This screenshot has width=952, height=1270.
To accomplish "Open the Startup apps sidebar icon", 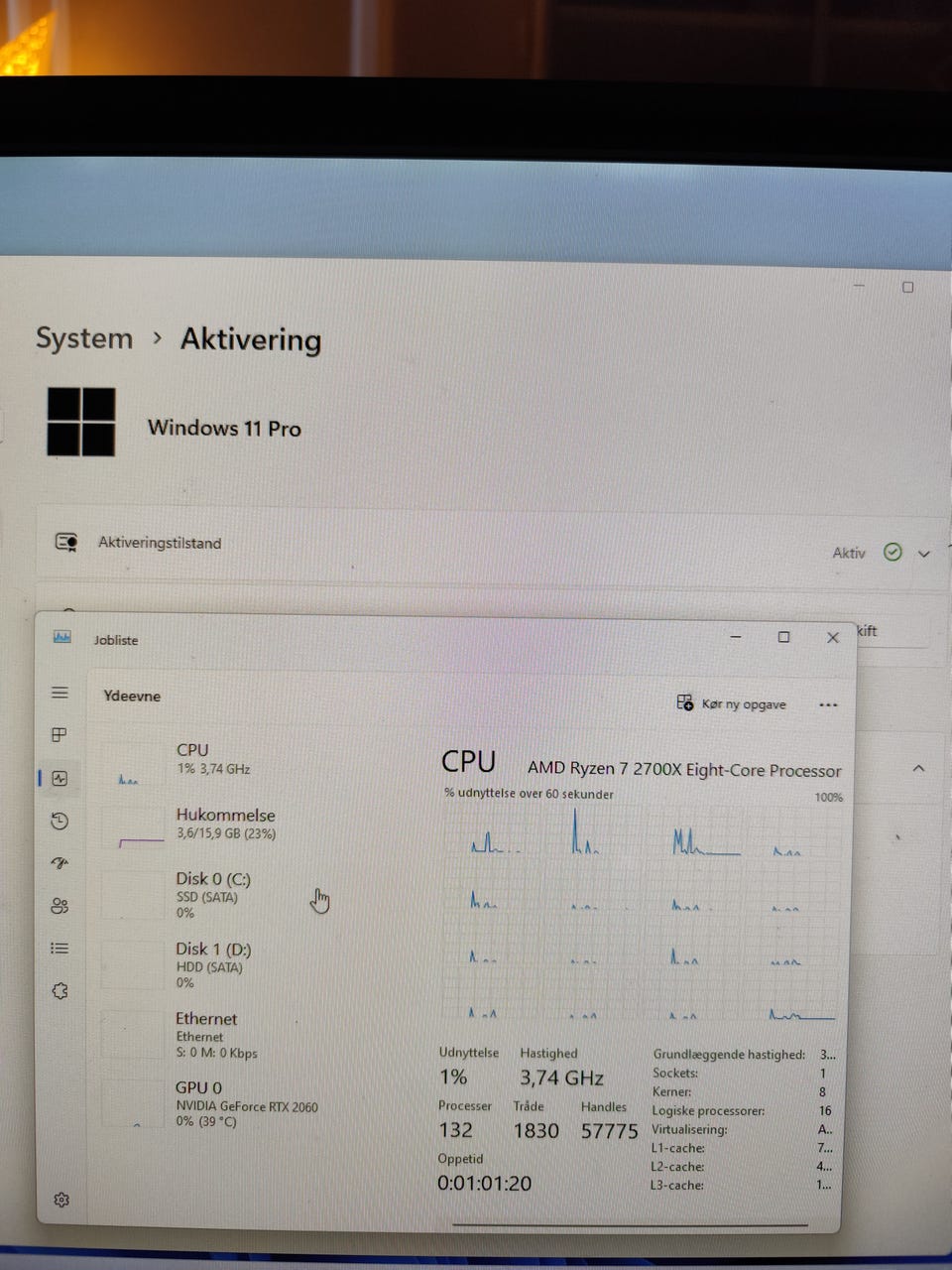I will click(59, 863).
